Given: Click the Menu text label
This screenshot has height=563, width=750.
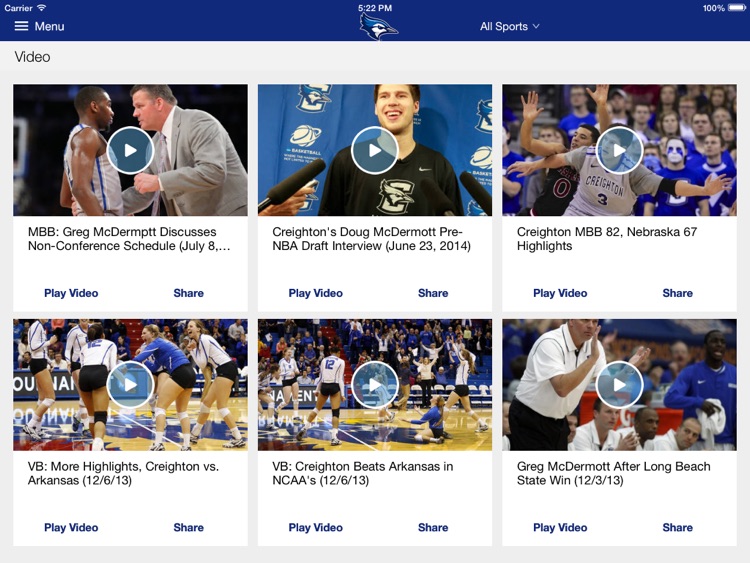Looking at the screenshot, I should 49,26.
